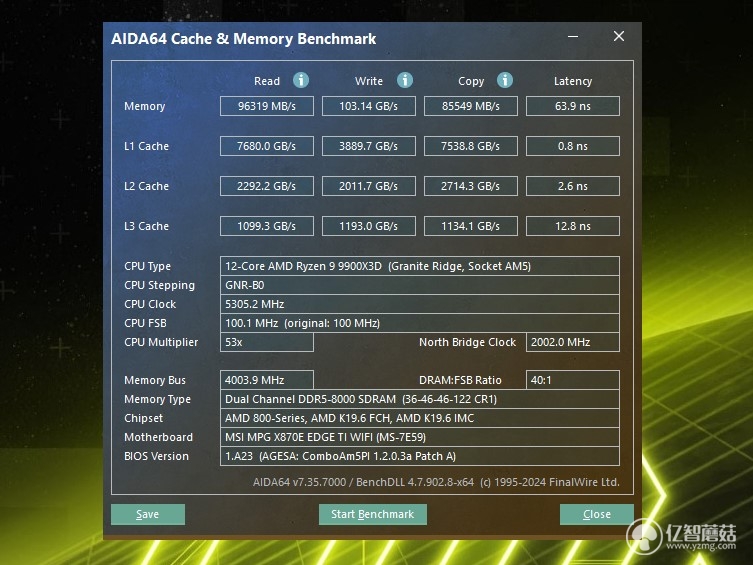Viewport: 753px width, 565px height.
Task: Click the L3 Cache row label
Action: click(146, 226)
